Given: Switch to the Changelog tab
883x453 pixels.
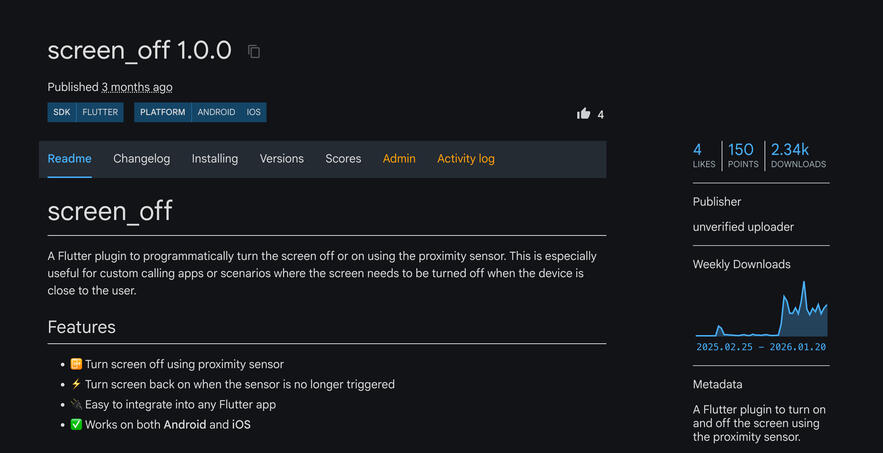Looking at the screenshot, I should [141, 159].
